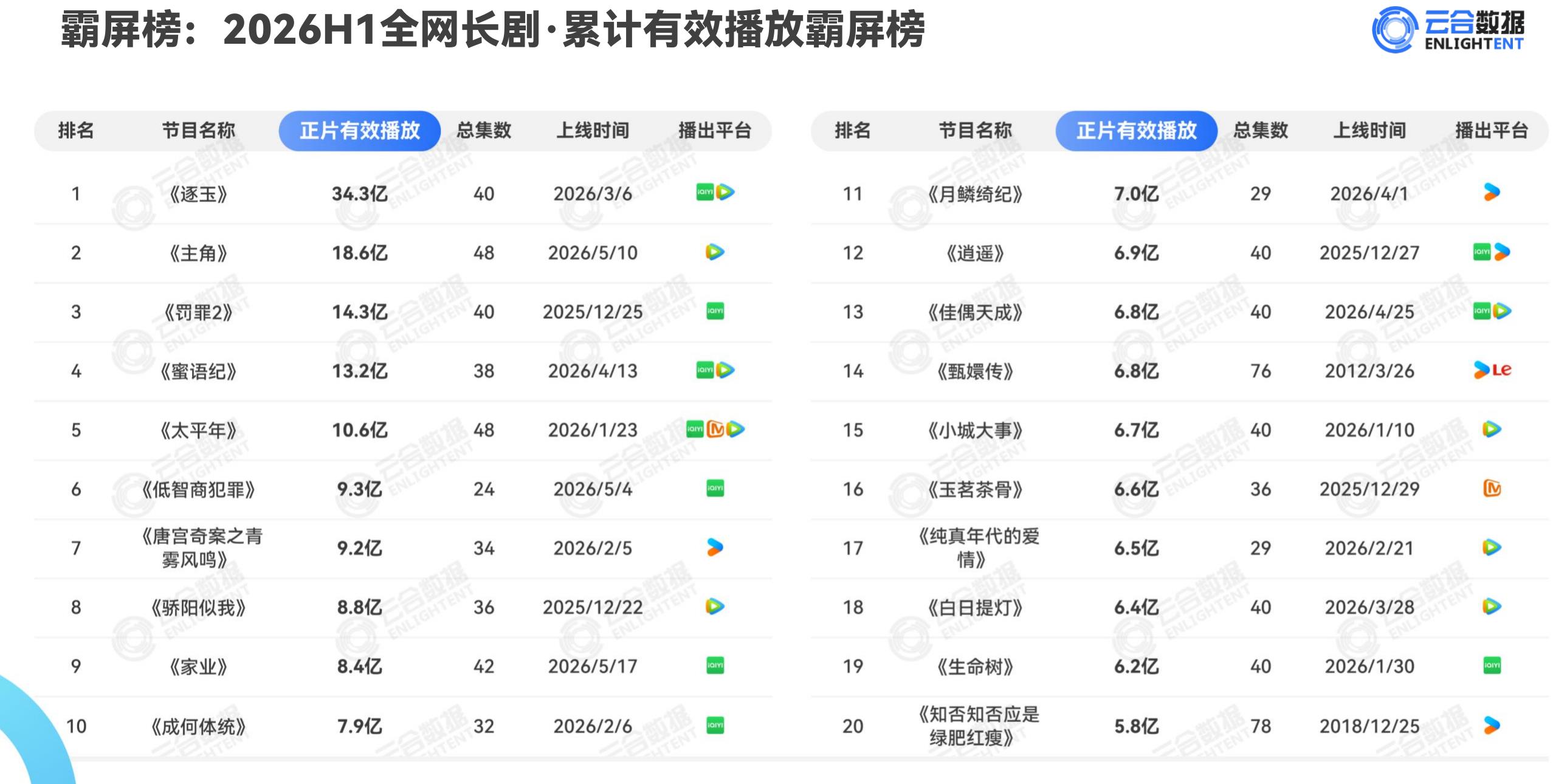The height and width of the screenshot is (784, 1553).
Task: Click the iQIYI icon for 《家业》
Action: pyautogui.click(x=715, y=665)
